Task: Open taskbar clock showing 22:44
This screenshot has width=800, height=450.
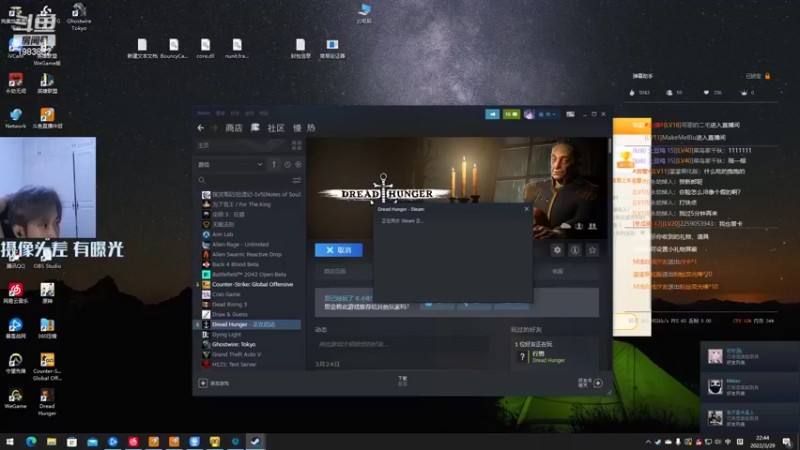Action: coord(762,441)
